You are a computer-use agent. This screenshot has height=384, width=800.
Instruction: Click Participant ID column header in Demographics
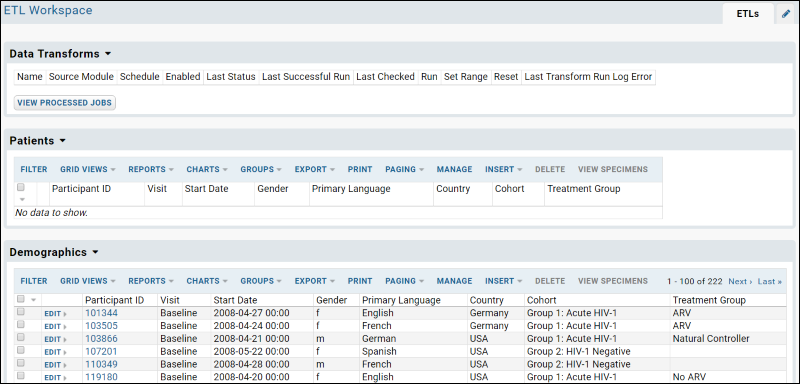(x=115, y=300)
